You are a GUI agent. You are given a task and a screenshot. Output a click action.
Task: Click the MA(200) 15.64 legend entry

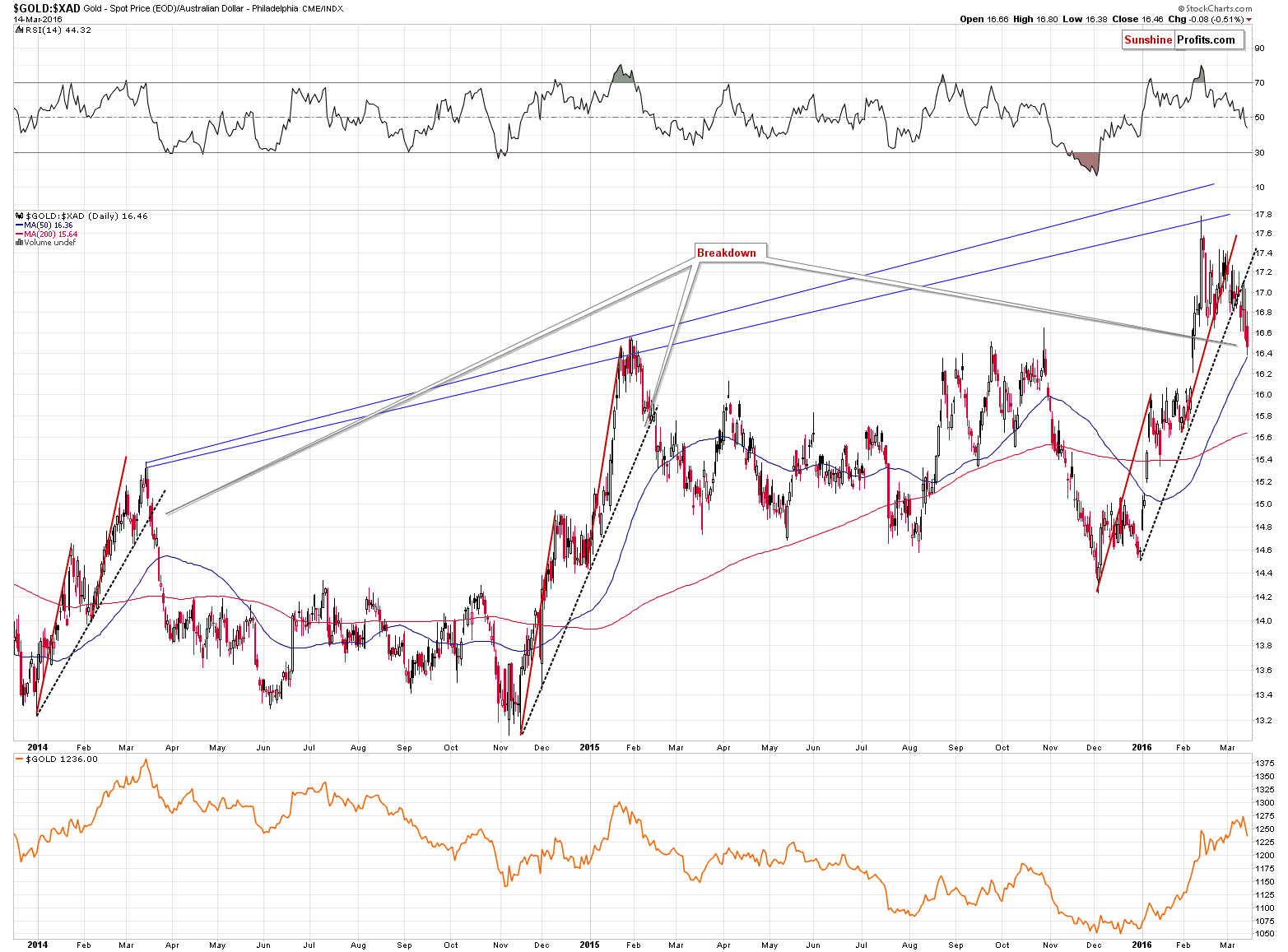(x=51, y=235)
